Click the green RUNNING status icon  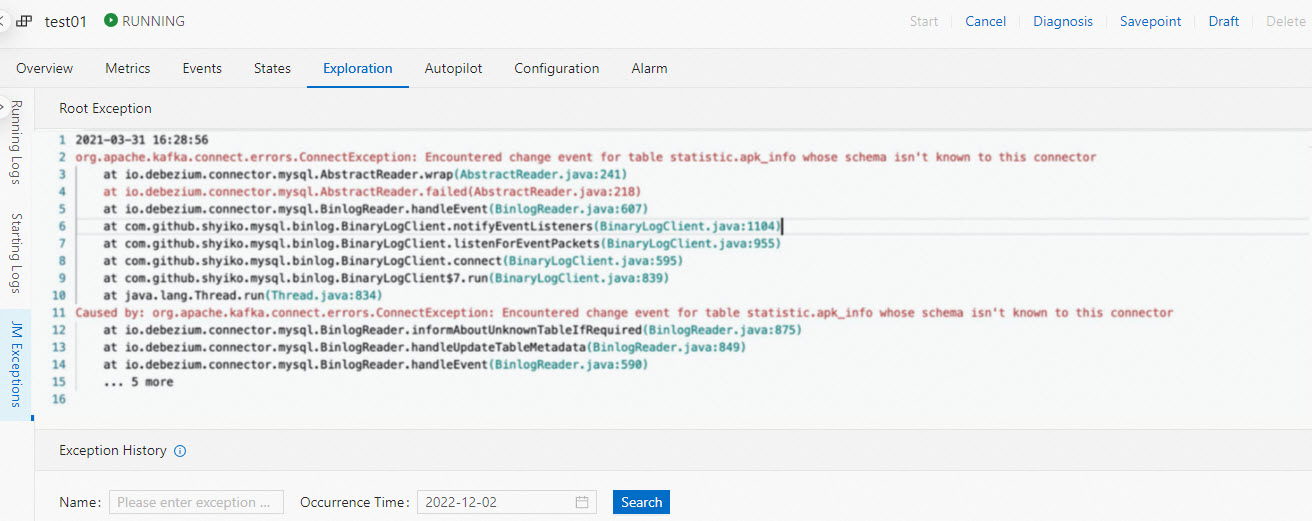(x=110, y=21)
